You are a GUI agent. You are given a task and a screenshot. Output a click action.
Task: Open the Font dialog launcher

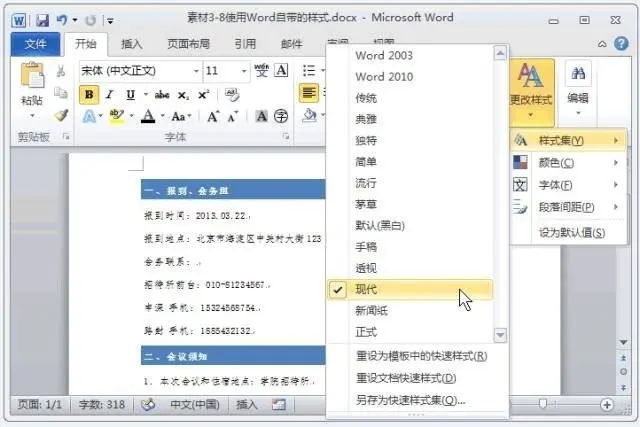pyautogui.click(x=286, y=137)
